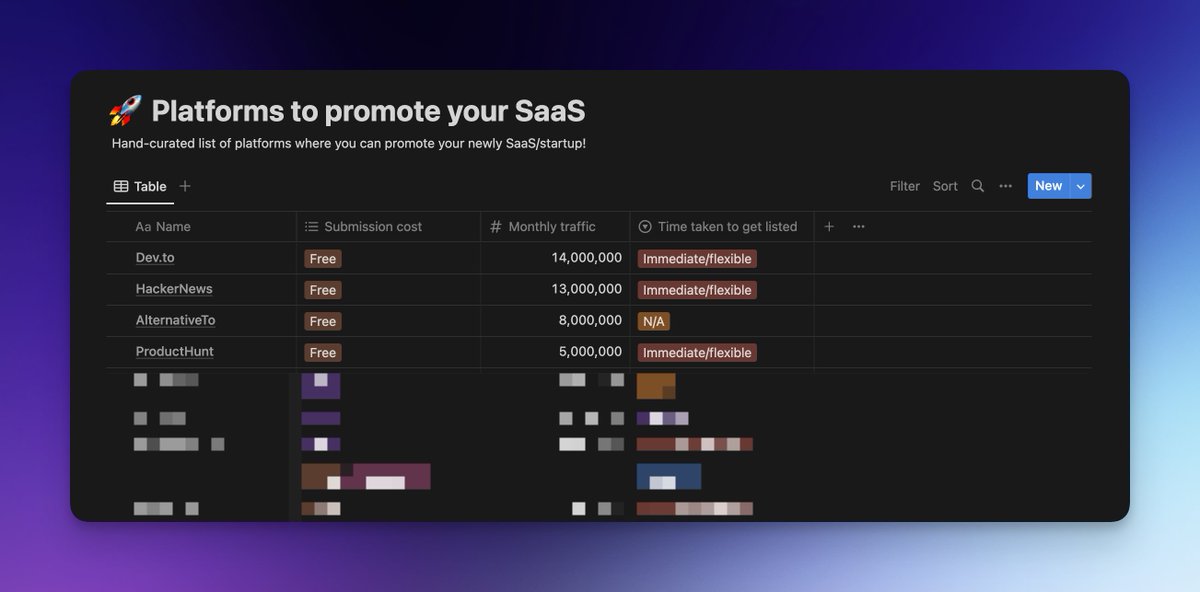1200x592 pixels.
Task: Expand the New button dropdown arrow
Action: point(1081,186)
